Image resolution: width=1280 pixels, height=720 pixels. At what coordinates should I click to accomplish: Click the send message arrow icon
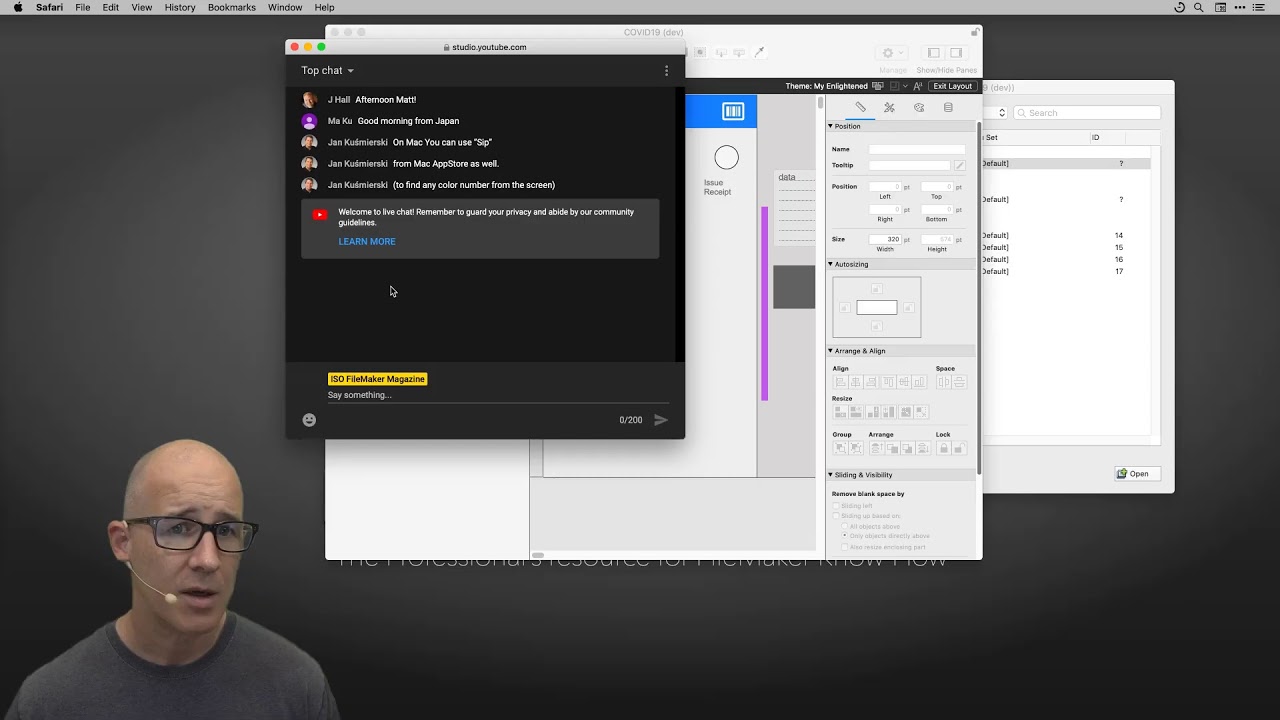coord(661,420)
